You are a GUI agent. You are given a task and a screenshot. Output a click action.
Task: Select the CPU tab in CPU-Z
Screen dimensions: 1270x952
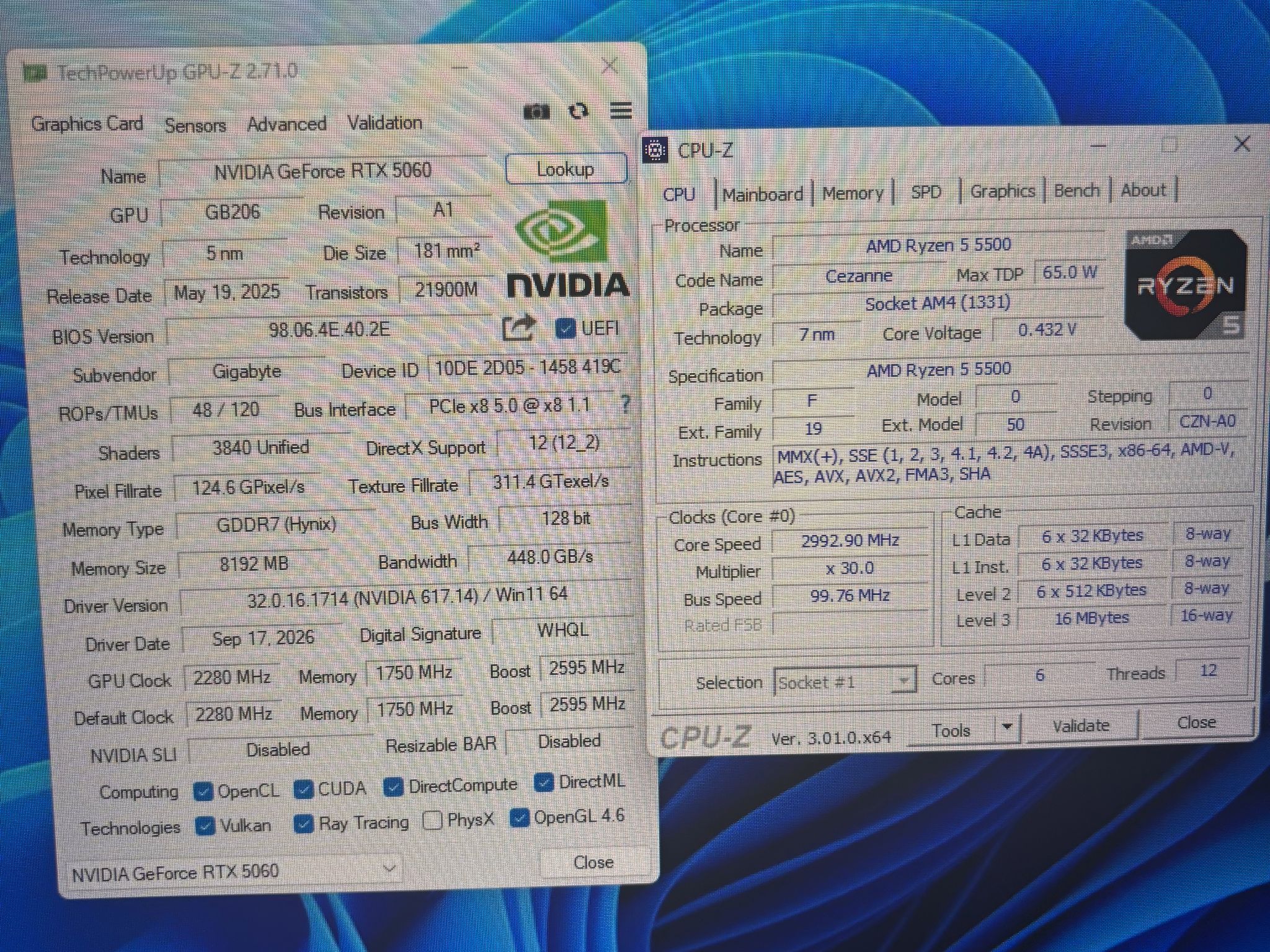click(x=679, y=195)
